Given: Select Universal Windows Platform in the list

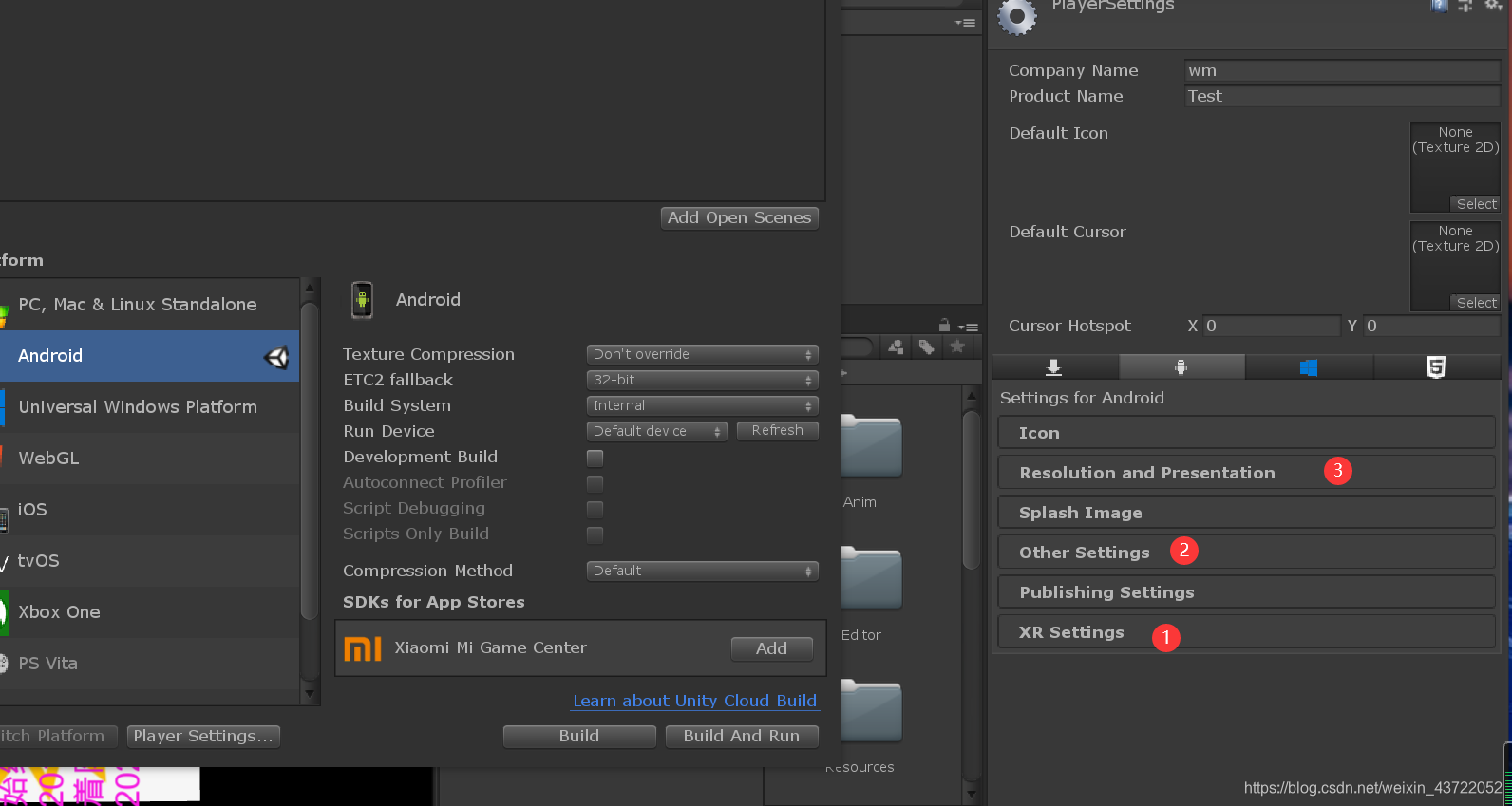Looking at the screenshot, I should 149,407.
